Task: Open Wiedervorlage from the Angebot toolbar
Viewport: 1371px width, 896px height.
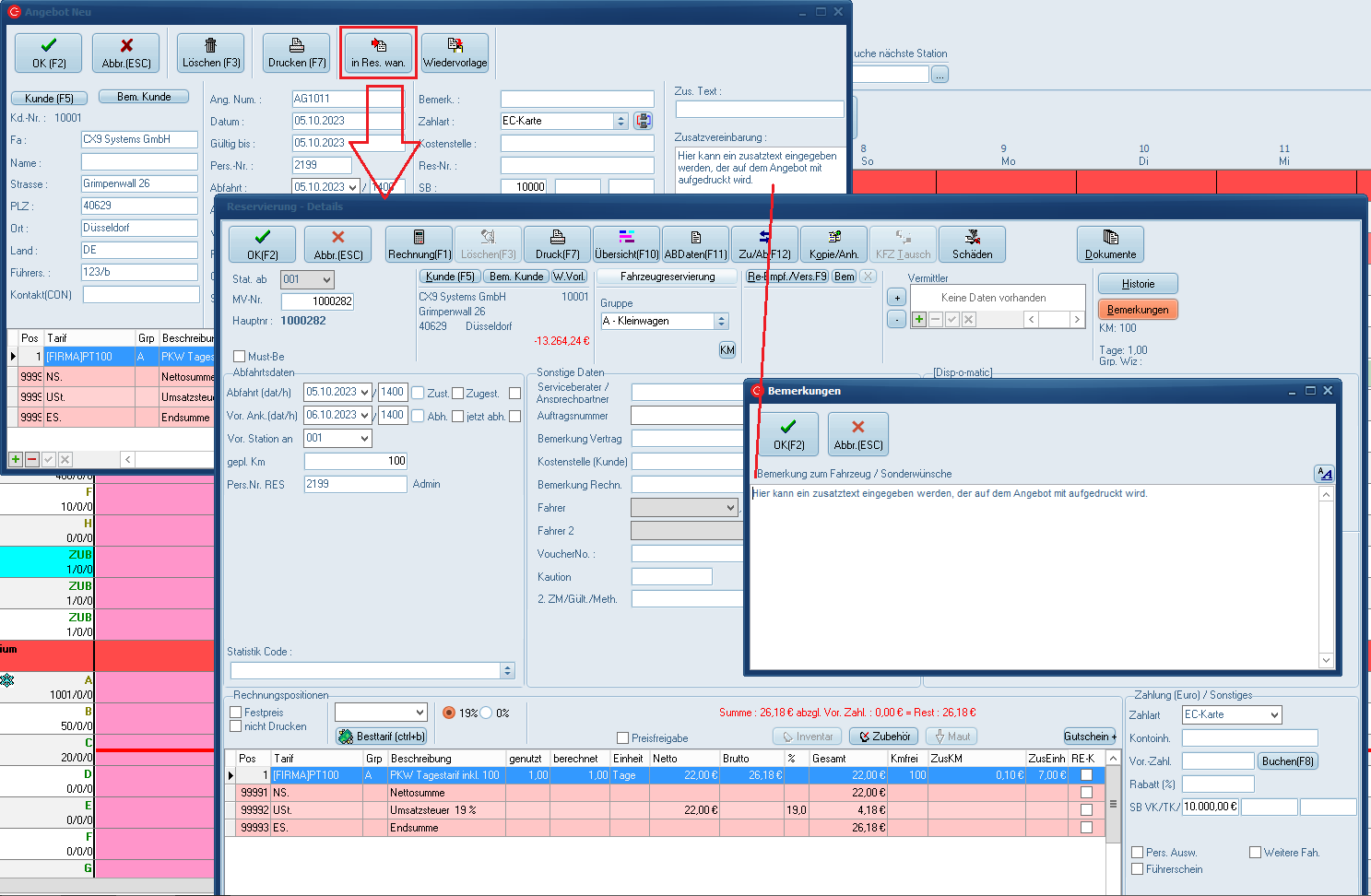Action: tap(455, 53)
